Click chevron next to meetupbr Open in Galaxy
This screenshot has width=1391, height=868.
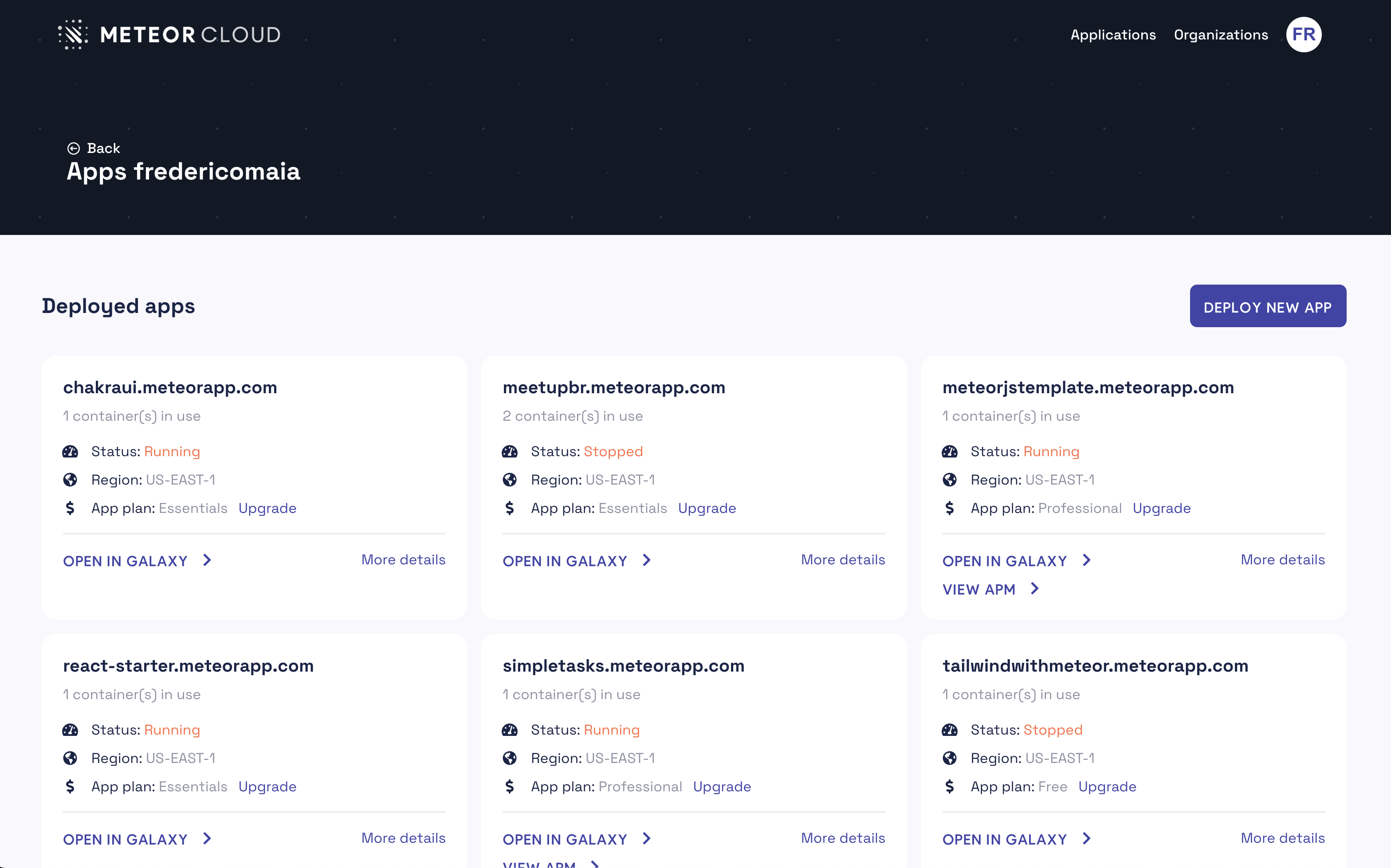pyautogui.click(x=647, y=560)
